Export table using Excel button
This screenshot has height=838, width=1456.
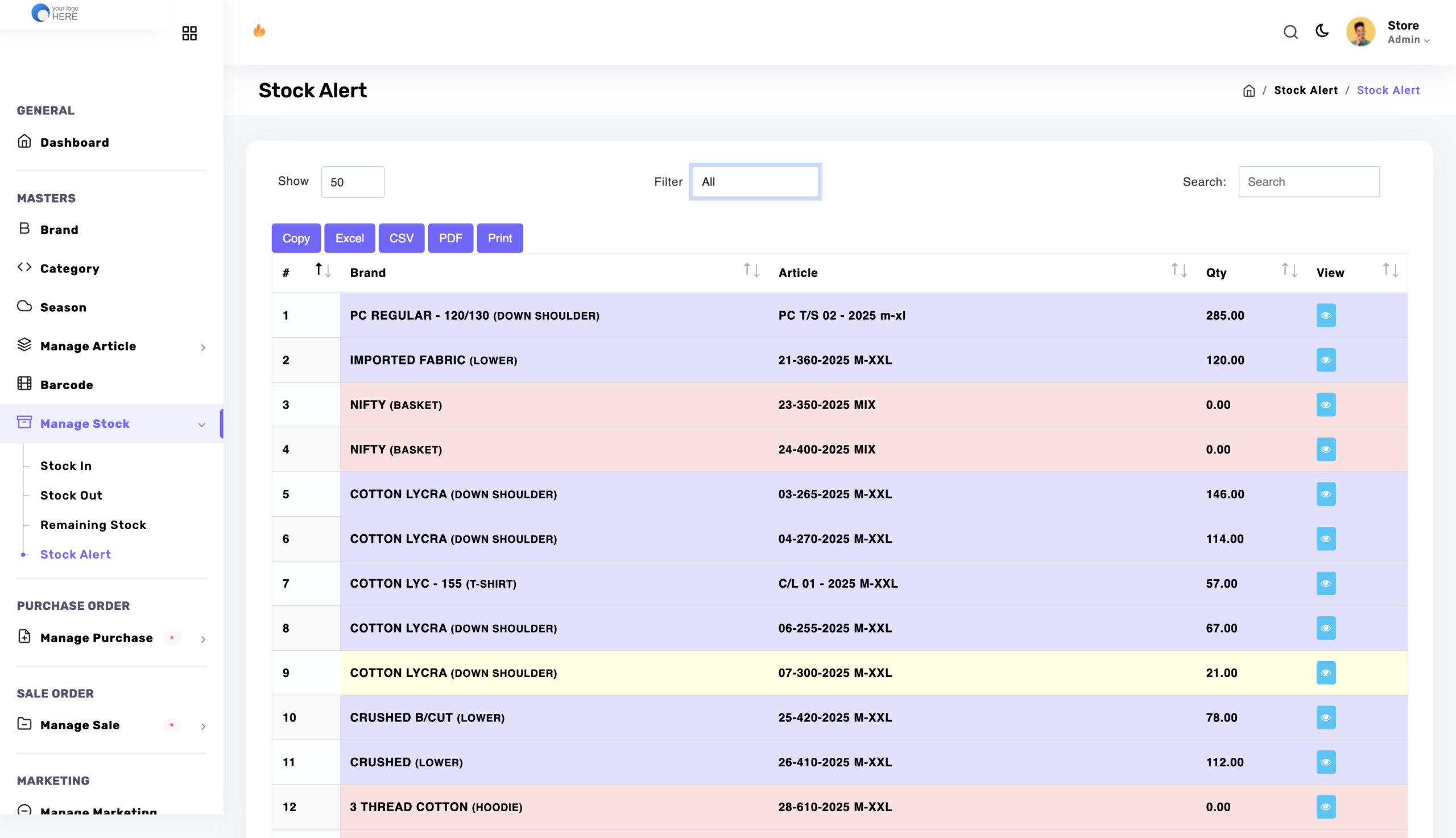click(x=349, y=238)
